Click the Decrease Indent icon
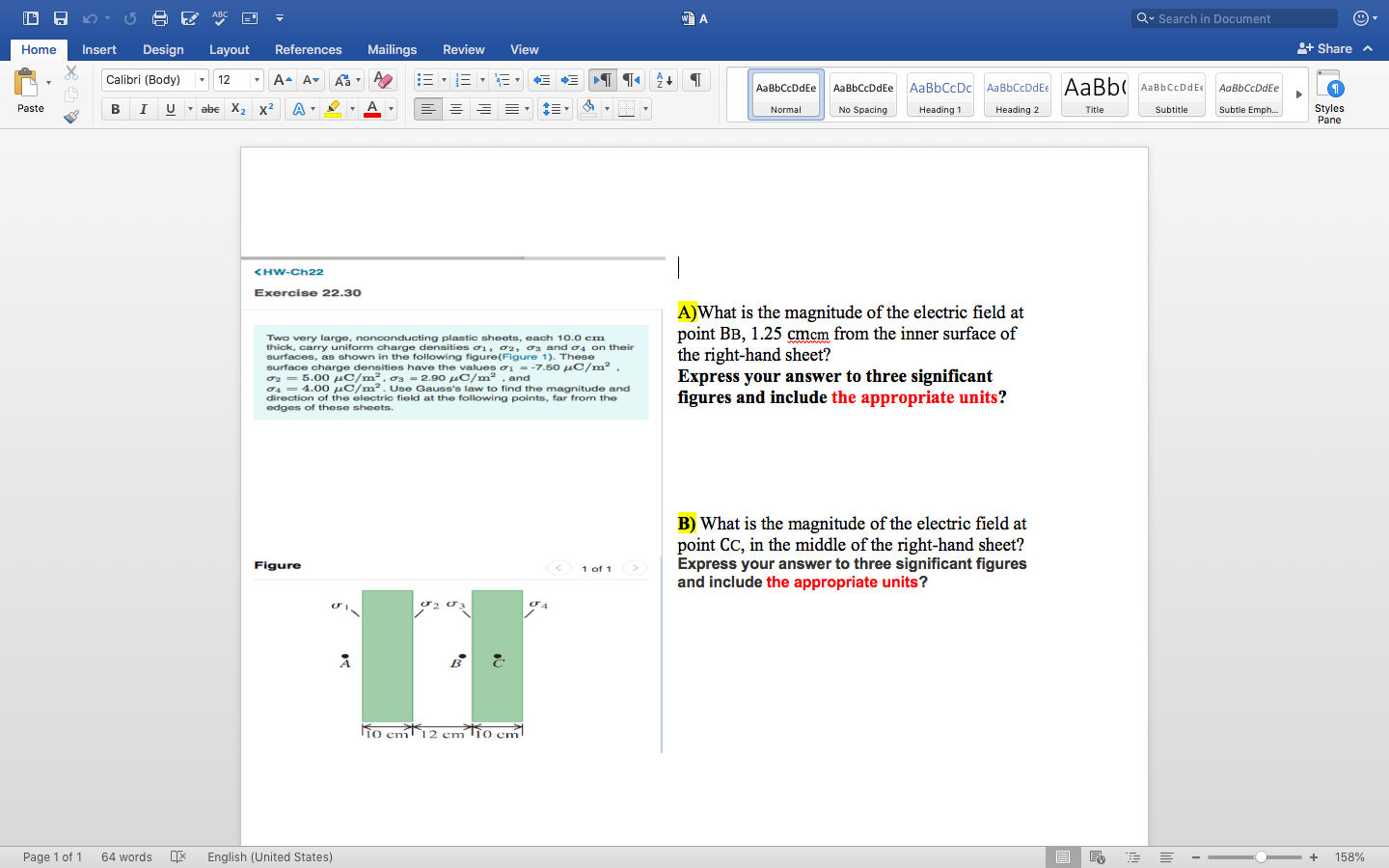This screenshot has height=868, width=1389. 542,80
